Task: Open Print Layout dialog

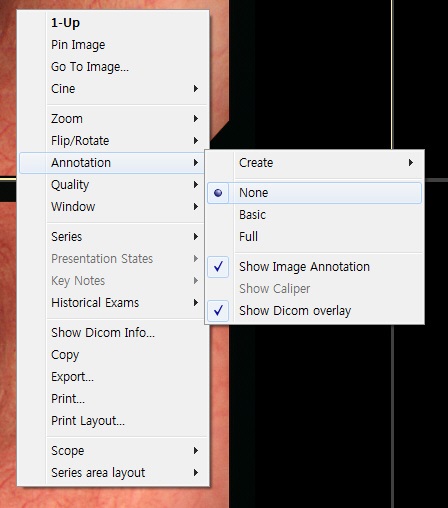Action: coord(112,421)
